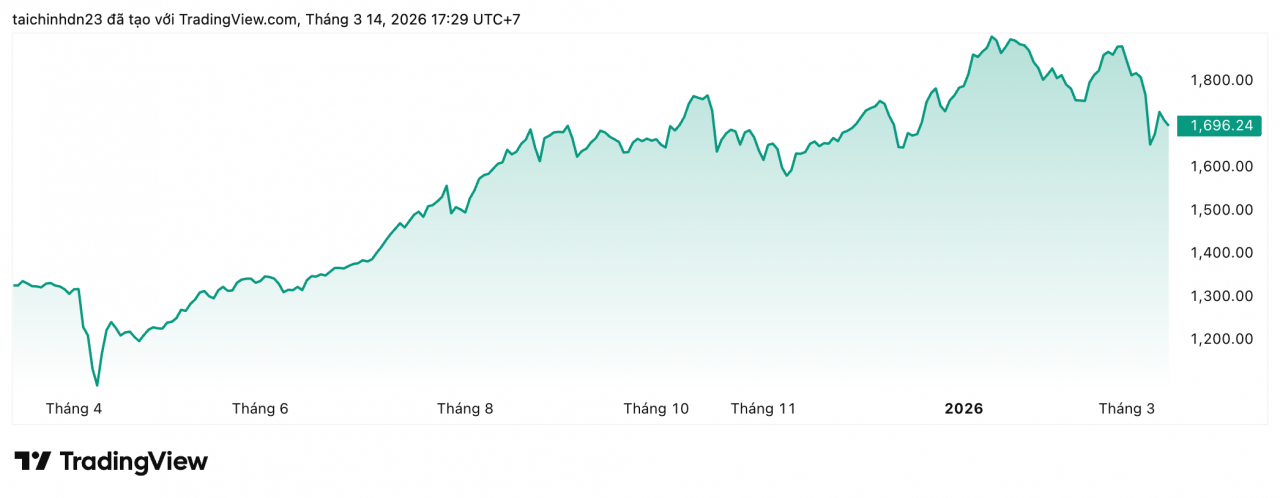This screenshot has height=498, width=1280.
Task: Click the highest peak of the chart line
Action: pos(992,37)
